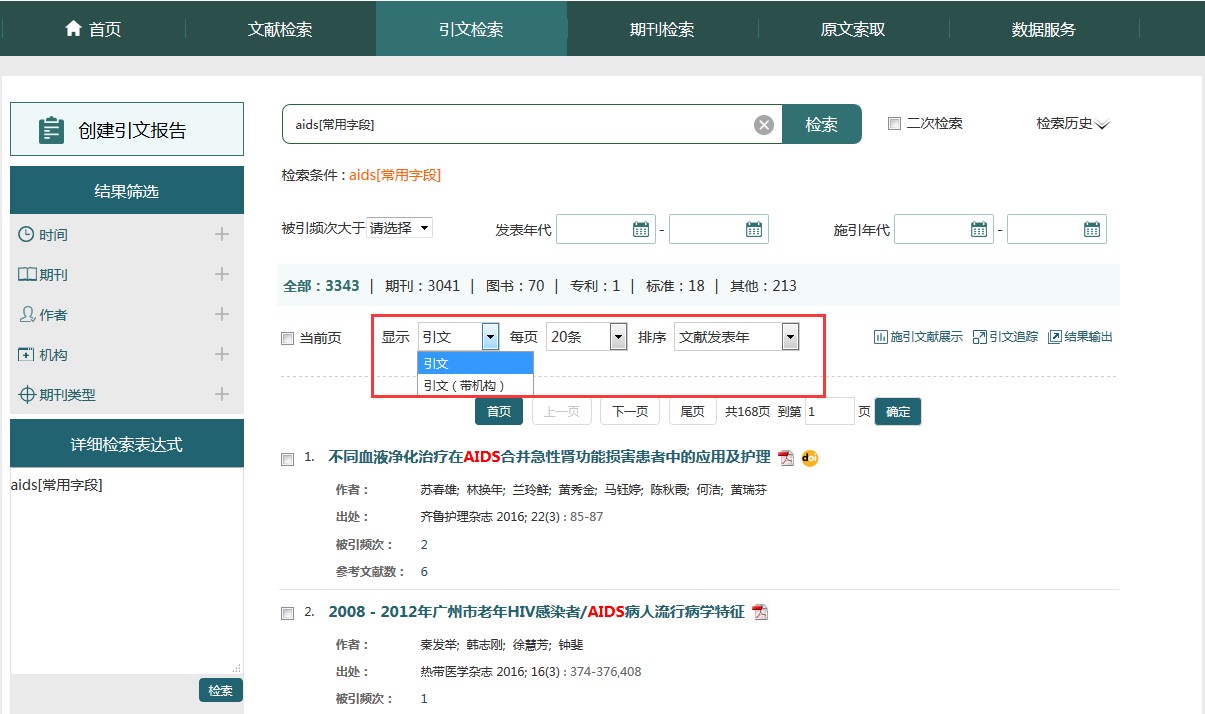Expand the 期刊类型 filter plus icon
The height and width of the screenshot is (714, 1205).
pyautogui.click(x=222, y=395)
